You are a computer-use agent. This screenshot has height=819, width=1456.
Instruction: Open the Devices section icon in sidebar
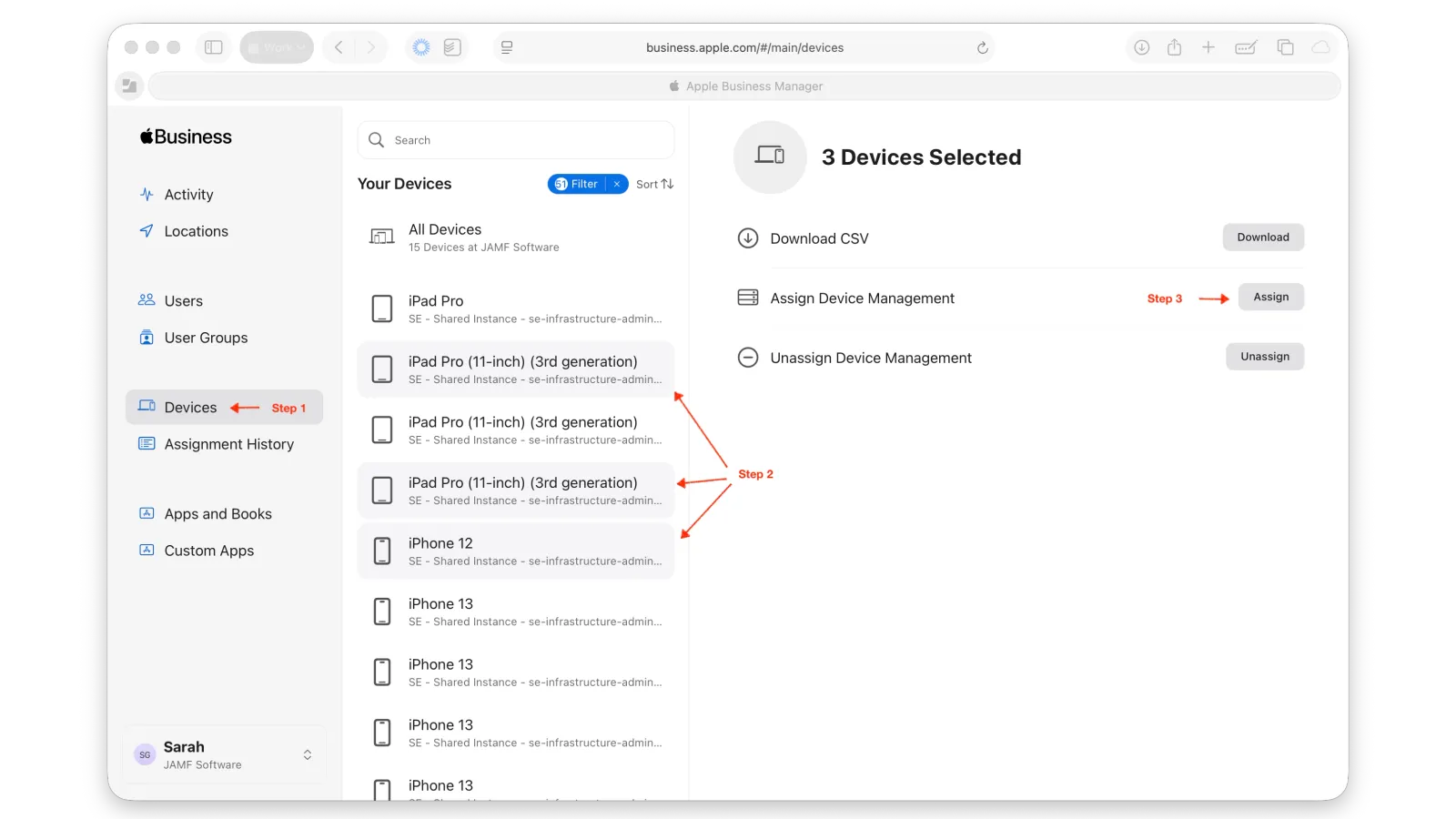(147, 407)
